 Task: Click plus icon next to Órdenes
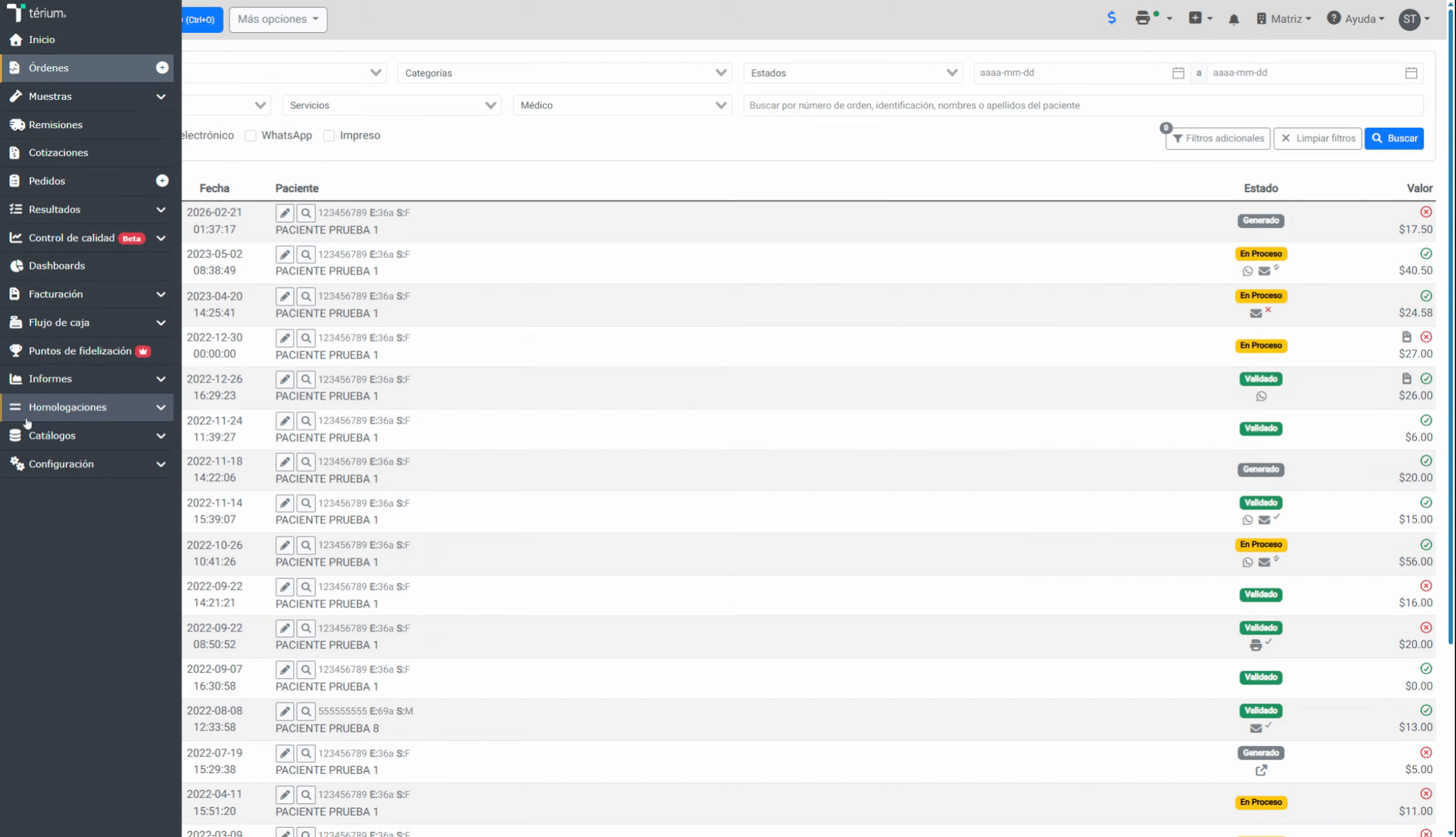click(x=162, y=68)
